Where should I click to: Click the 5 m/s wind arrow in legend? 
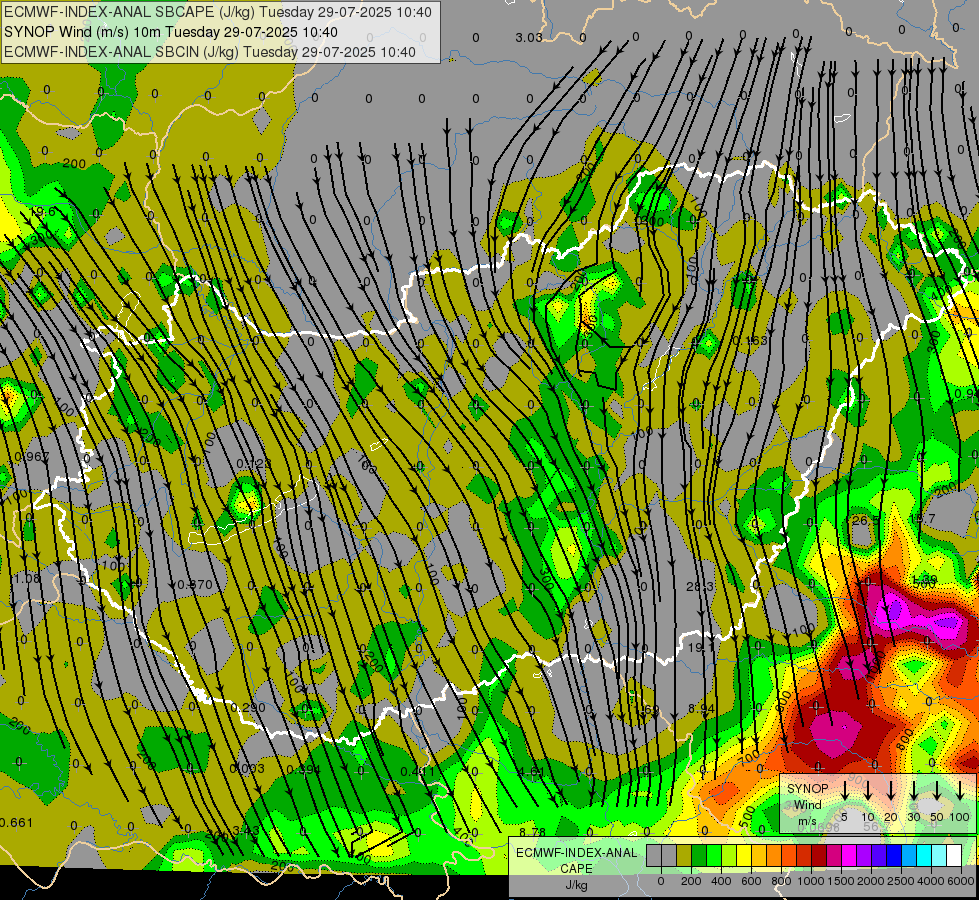(844, 790)
